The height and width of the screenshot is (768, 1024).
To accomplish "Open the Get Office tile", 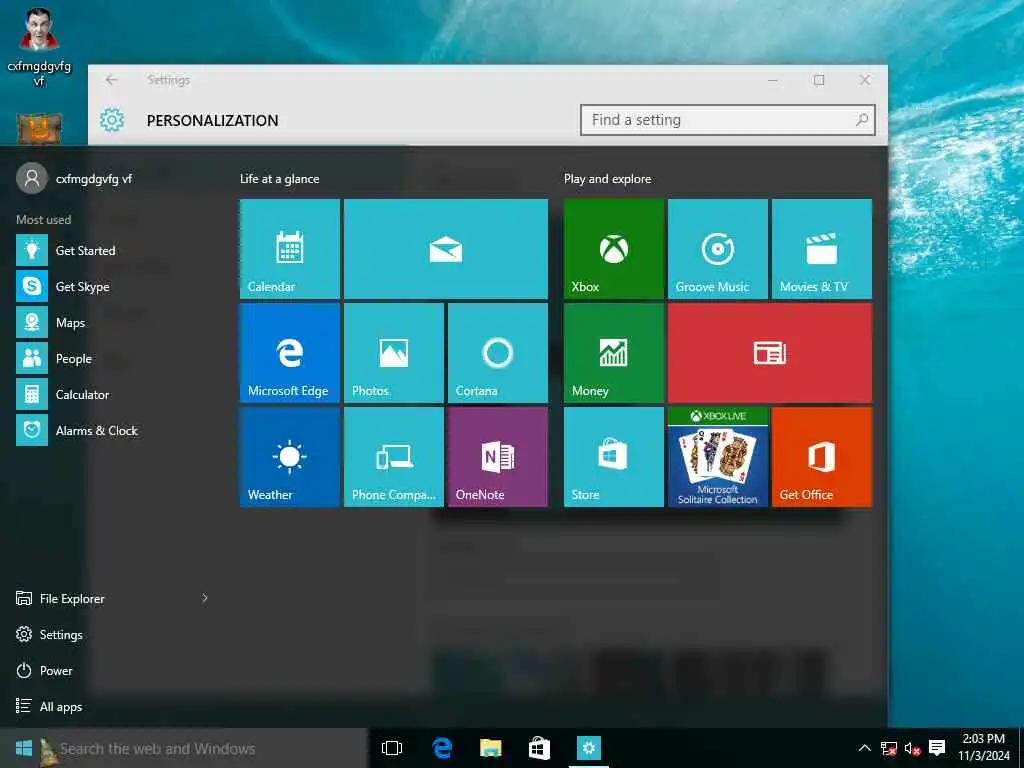I will pyautogui.click(x=822, y=456).
